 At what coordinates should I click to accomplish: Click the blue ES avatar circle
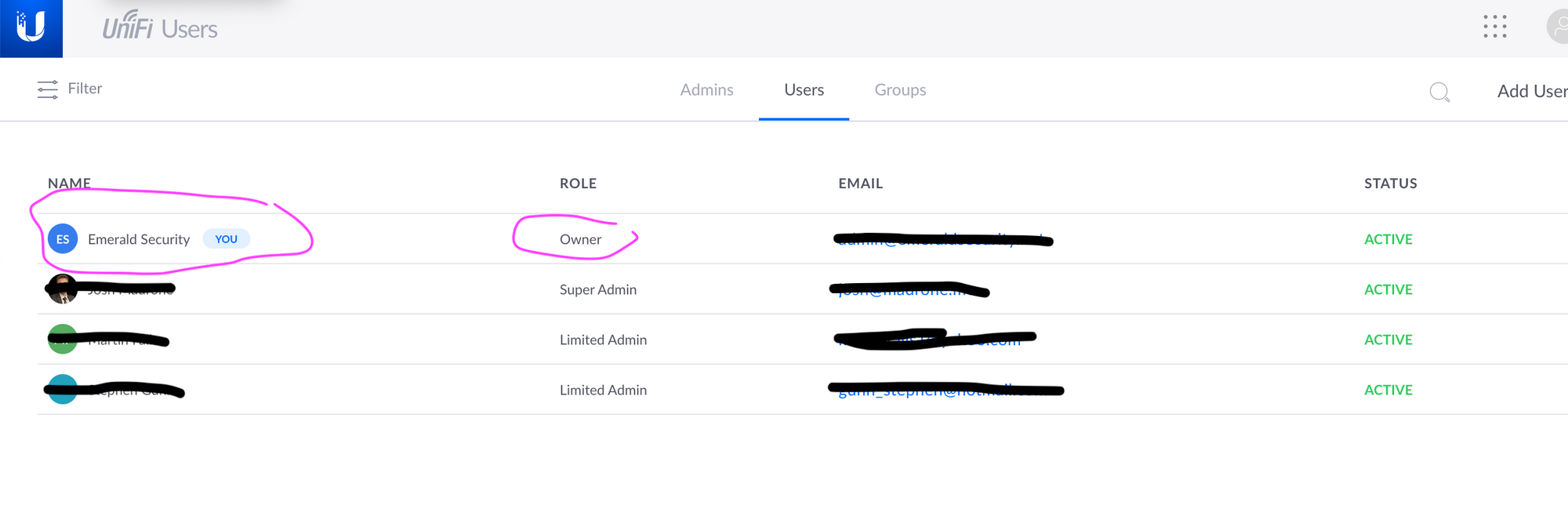(63, 239)
